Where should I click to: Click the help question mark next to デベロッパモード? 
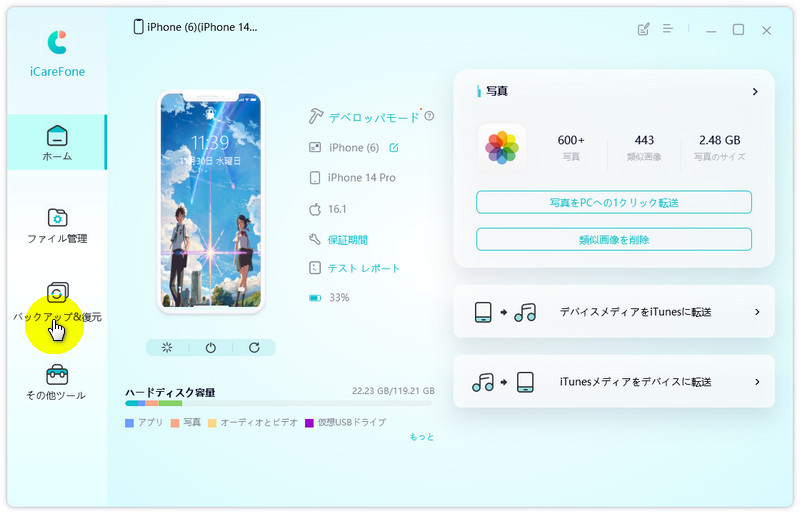point(430,116)
